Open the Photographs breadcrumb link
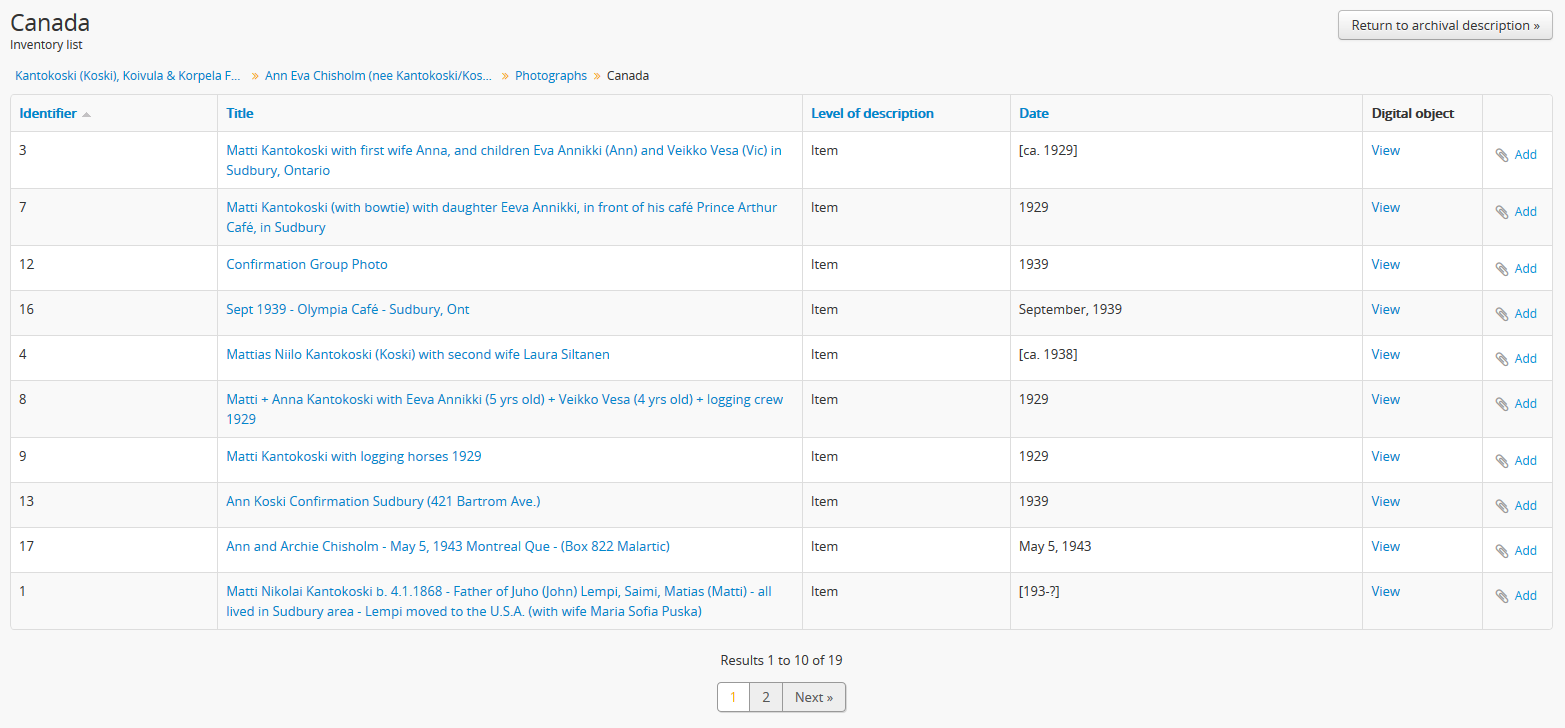The image size is (1565, 728). 551,76
